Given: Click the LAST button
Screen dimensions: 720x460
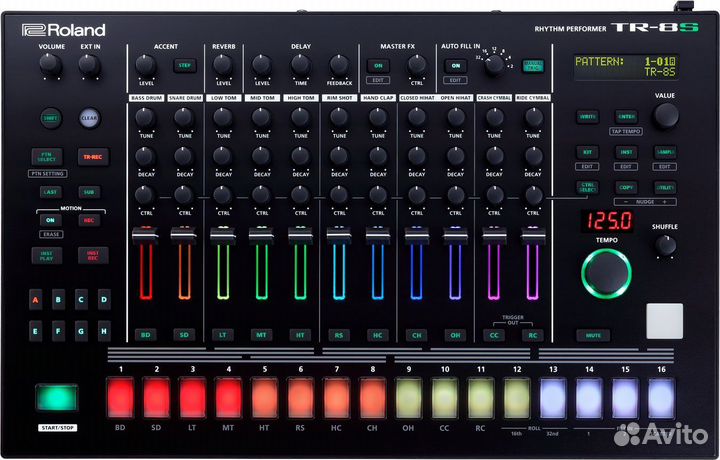Looking at the screenshot, I should 51,192.
